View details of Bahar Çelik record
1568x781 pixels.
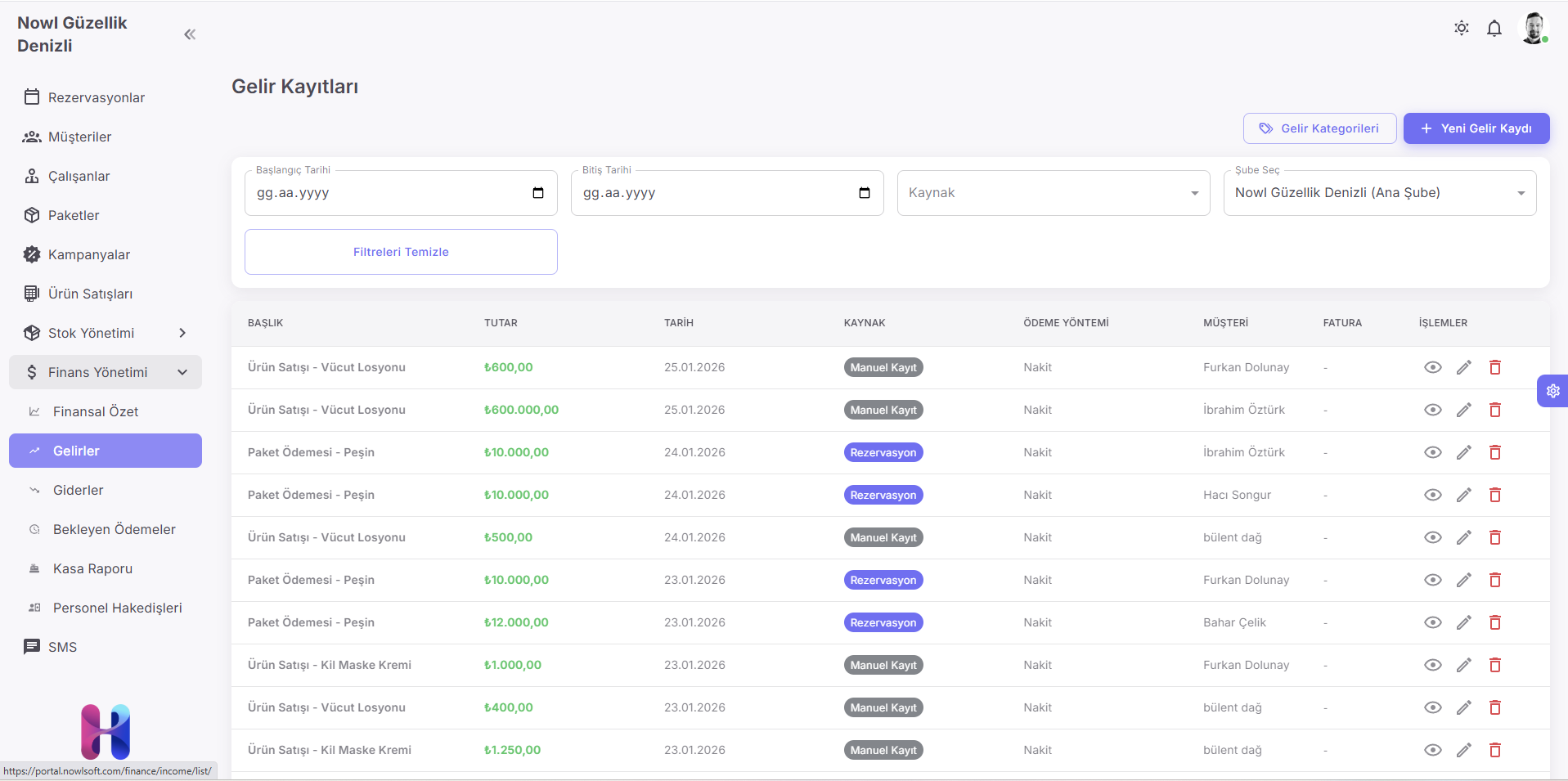pyautogui.click(x=1432, y=622)
